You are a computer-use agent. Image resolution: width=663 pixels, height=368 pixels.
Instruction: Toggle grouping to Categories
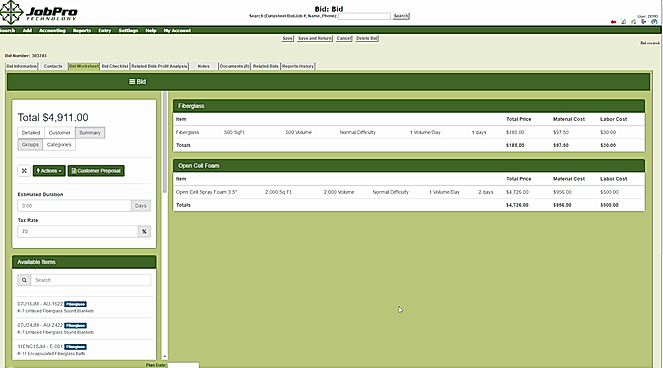[59, 145]
